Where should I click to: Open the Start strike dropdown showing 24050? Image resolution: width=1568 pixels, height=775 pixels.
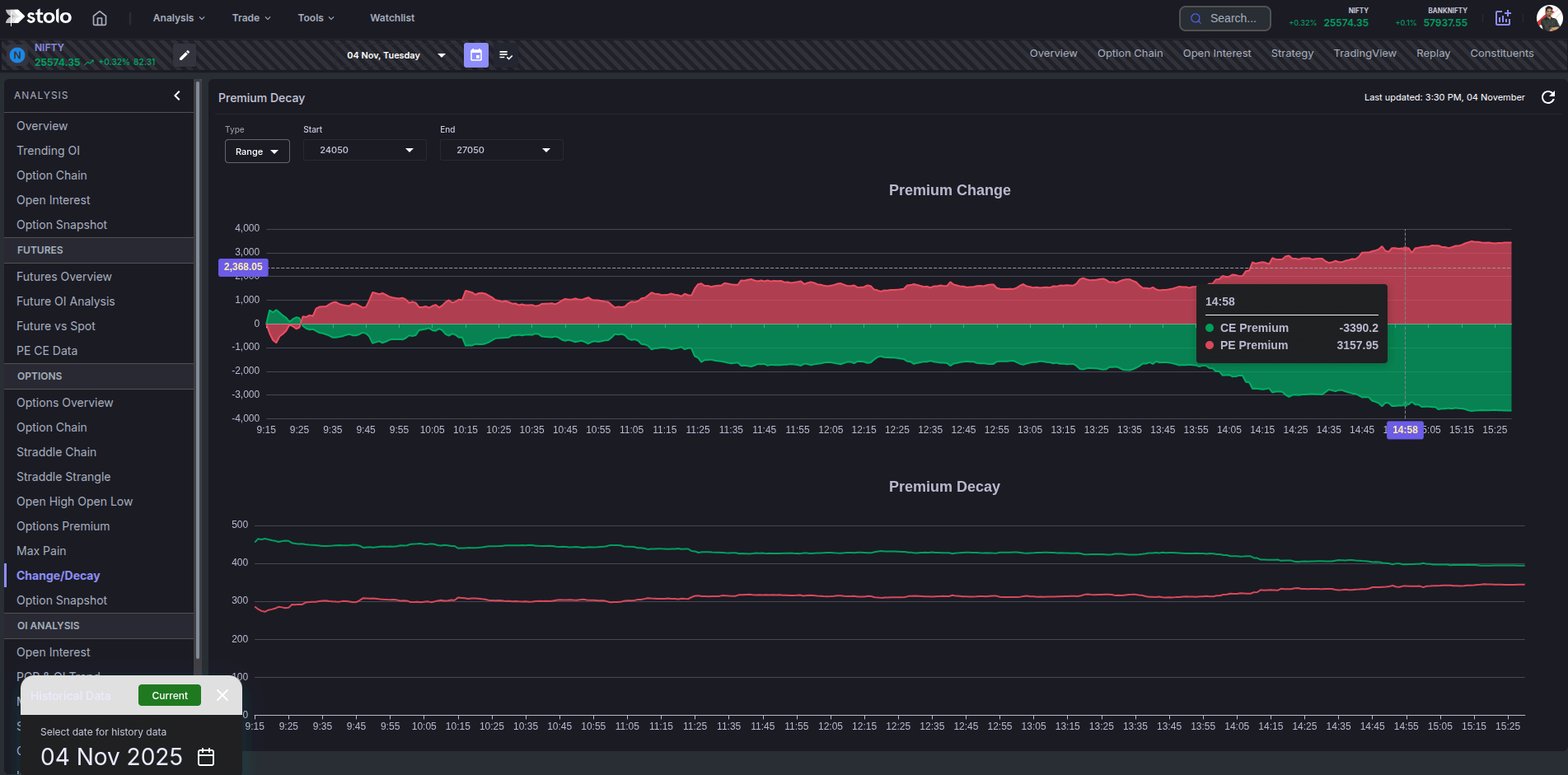[364, 150]
